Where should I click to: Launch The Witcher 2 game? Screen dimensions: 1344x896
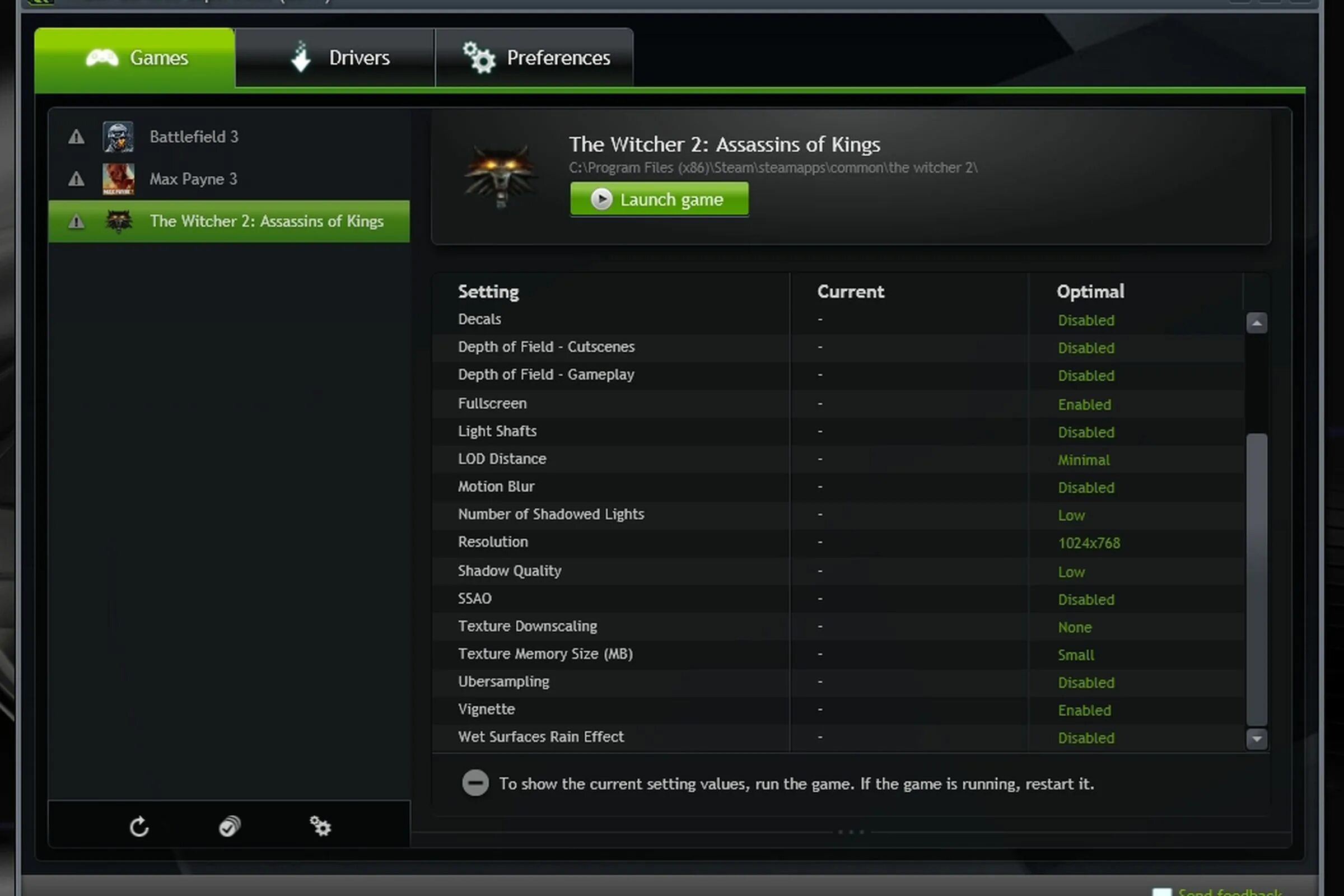[660, 199]
